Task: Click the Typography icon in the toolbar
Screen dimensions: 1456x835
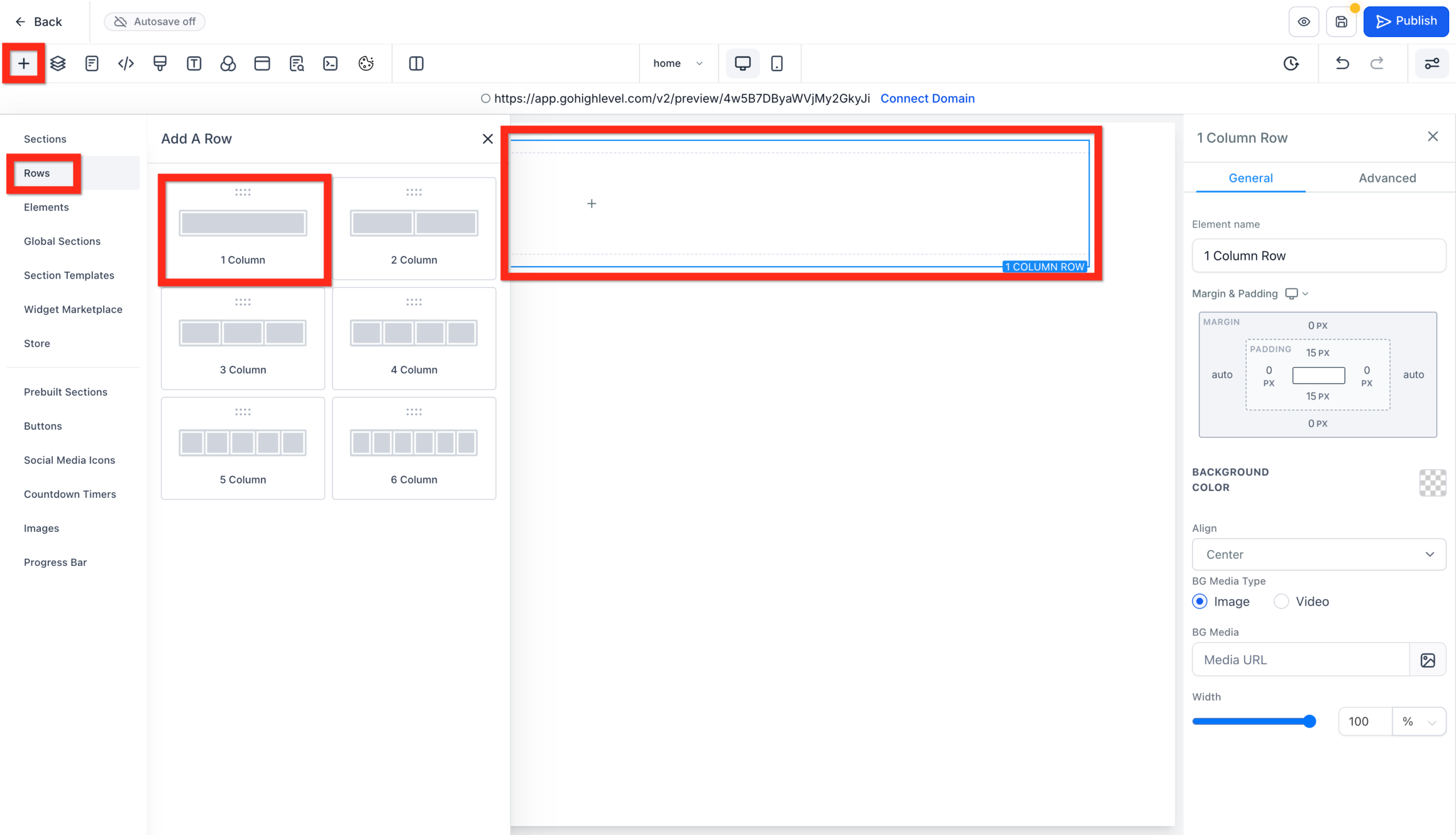Action: 194,63
